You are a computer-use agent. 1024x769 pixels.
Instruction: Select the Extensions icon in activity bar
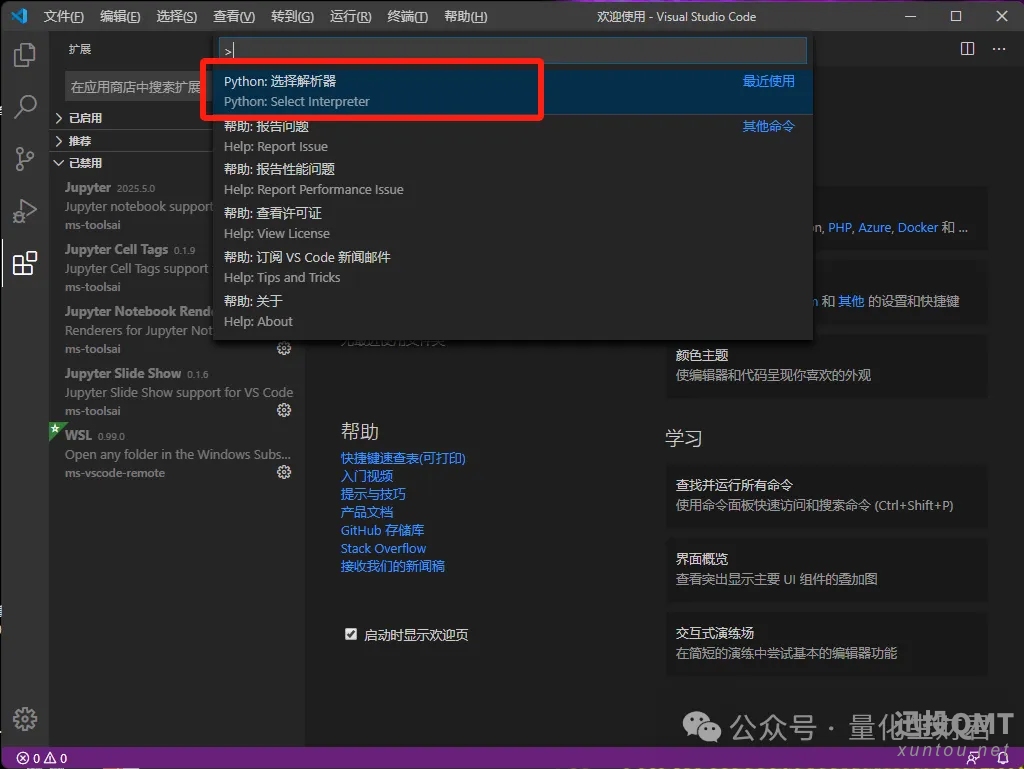tap(25, 263)
